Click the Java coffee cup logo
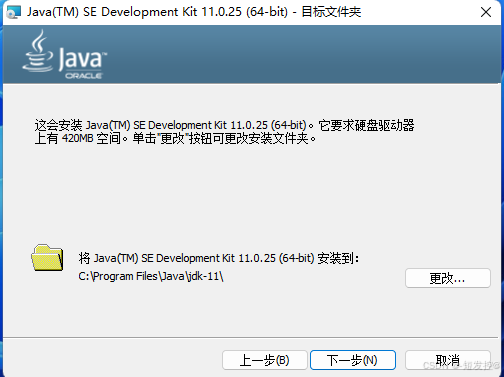The width and height of the screenshot is (504, 377). point(38,51)
